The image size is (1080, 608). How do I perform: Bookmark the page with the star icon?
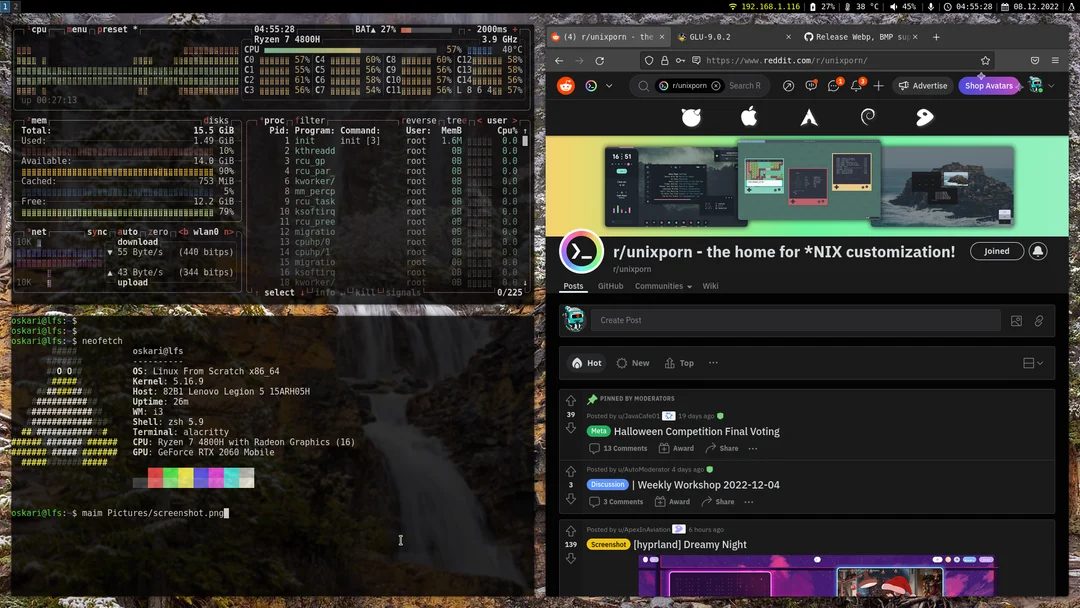pos(986,60)
